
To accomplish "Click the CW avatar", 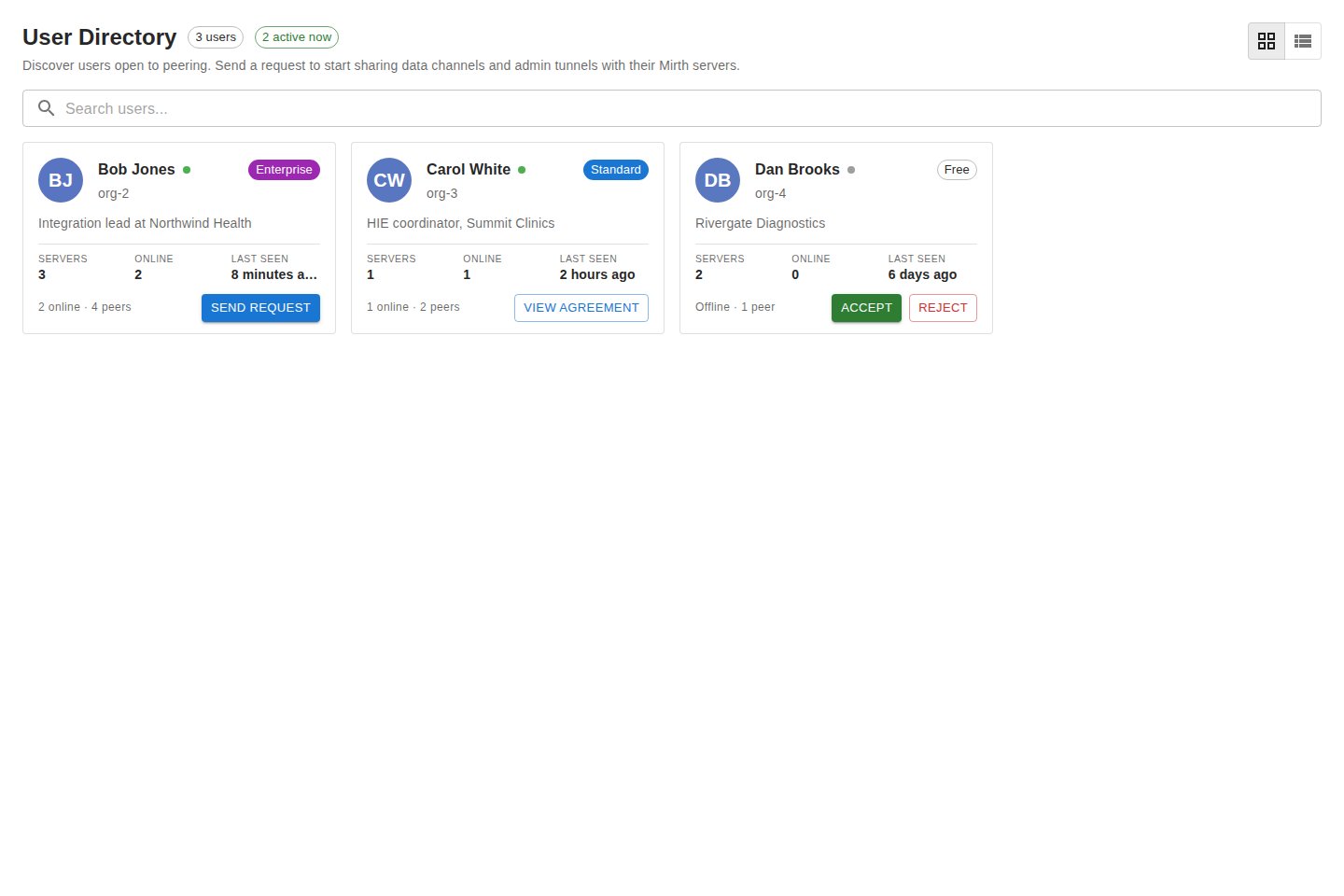I will [x=389, y=180].
